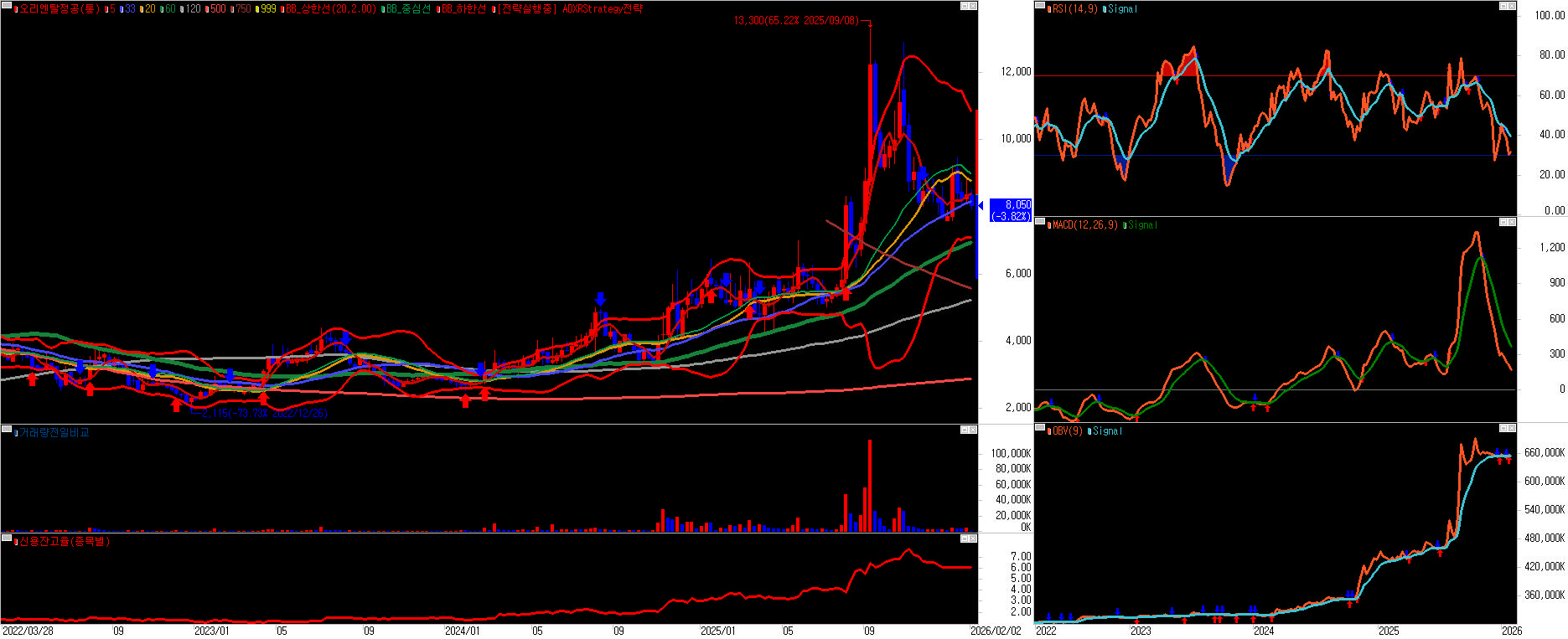1568x639 pixels.
Task: Maximize the MACD indicator panel
Action: 1503,222
